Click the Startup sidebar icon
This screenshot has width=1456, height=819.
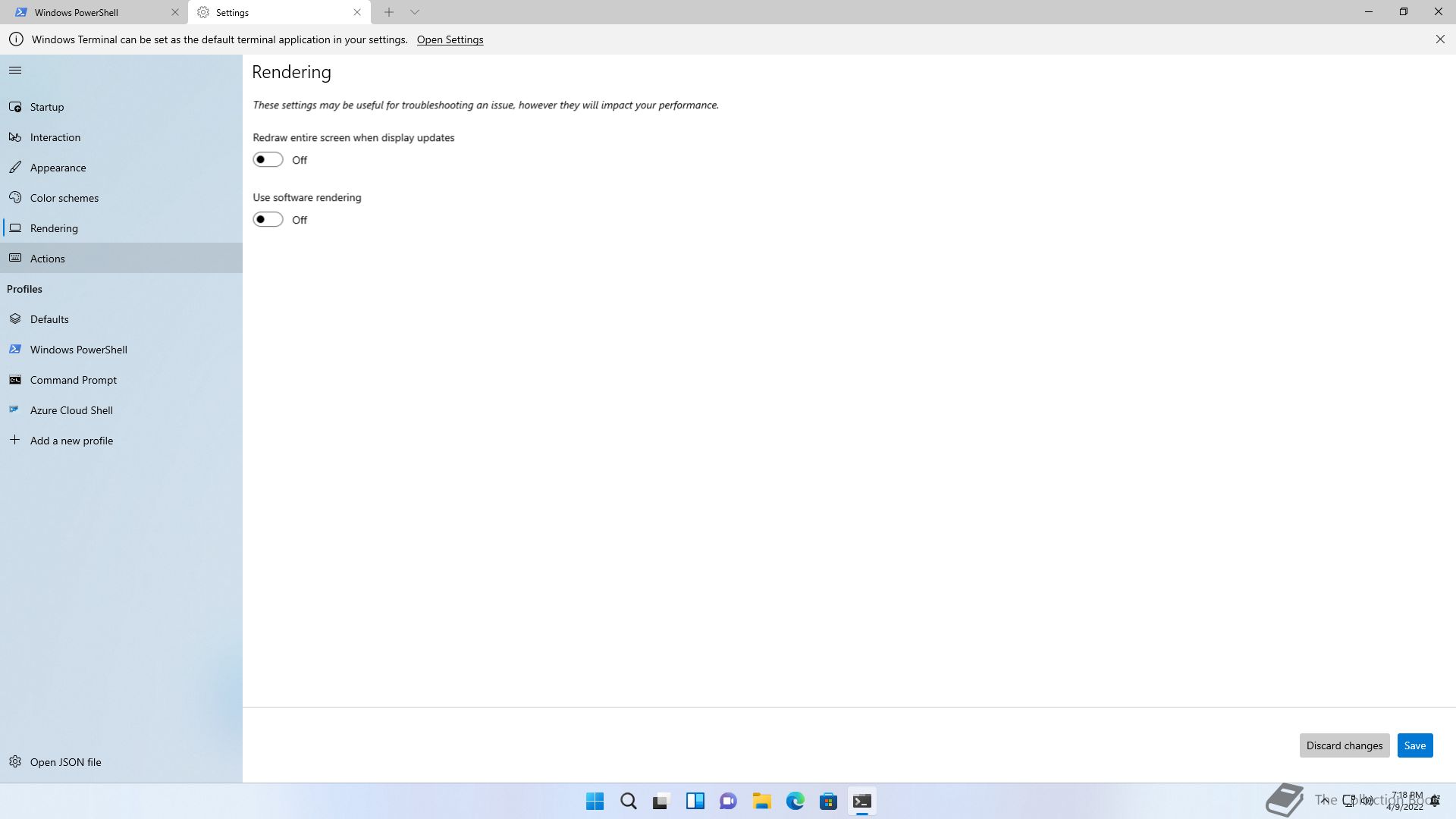coord(15,107)
